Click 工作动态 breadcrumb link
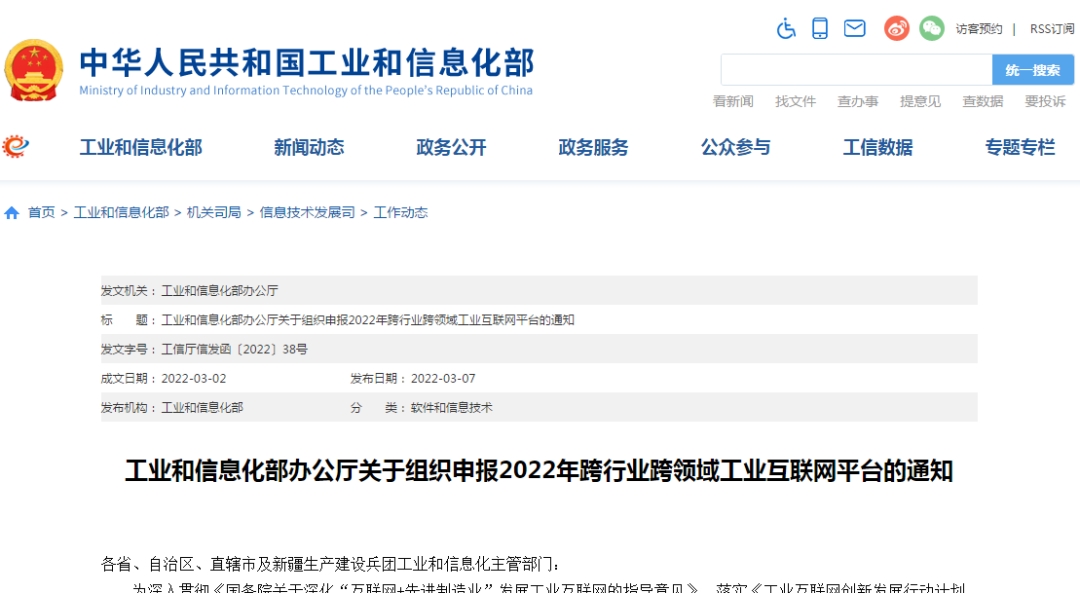The width and height of the screenshot is (1080, 593). coord(400,213)
